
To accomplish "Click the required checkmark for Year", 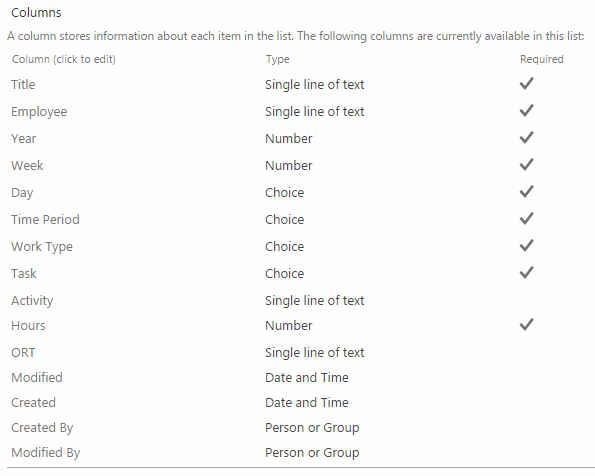I will click(527, 137).
